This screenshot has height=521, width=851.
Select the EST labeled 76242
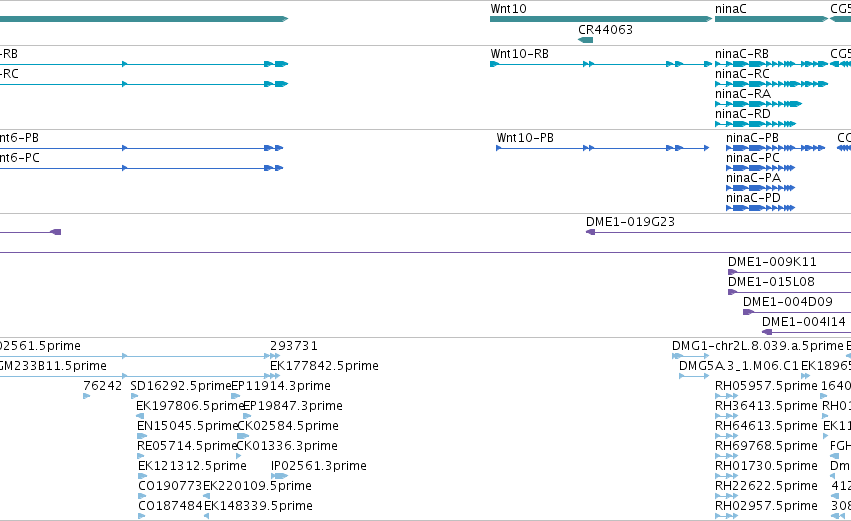pyautogui.click(x=103, y=386)
